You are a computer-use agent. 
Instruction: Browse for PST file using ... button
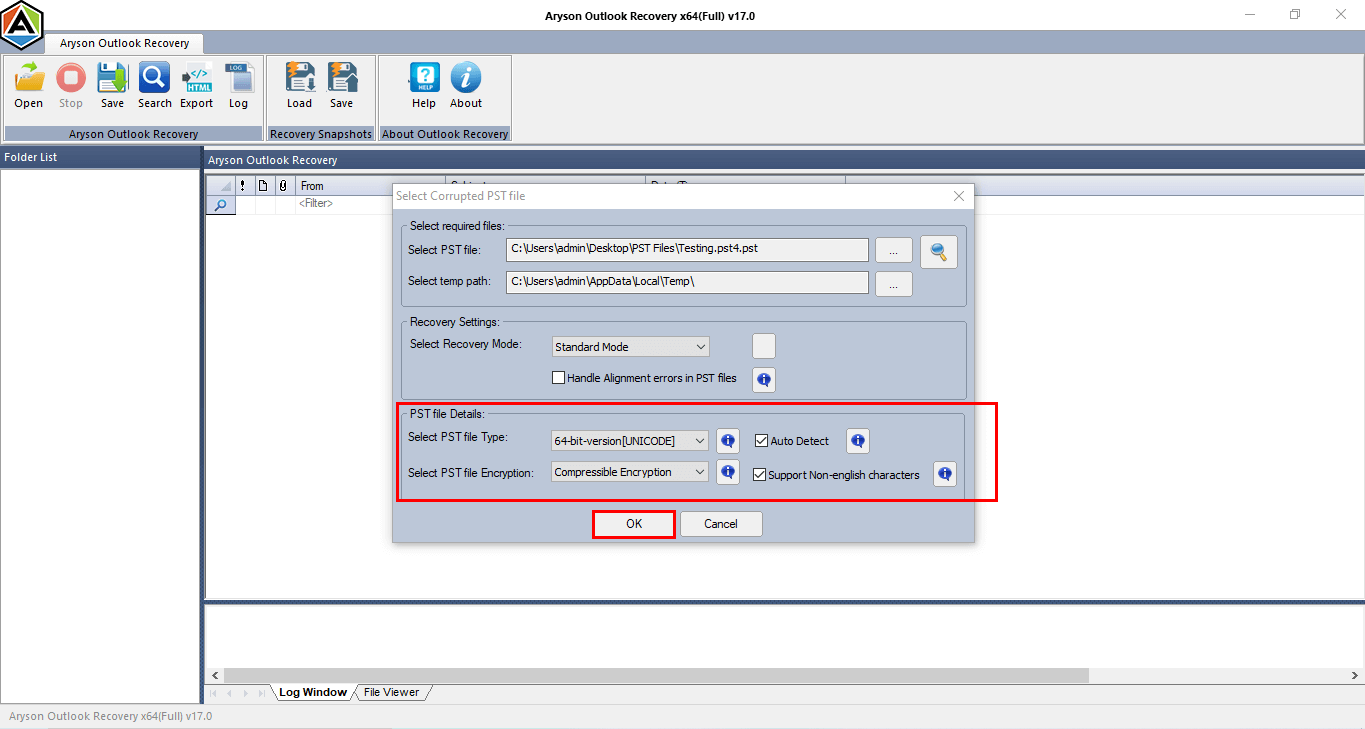894,250
